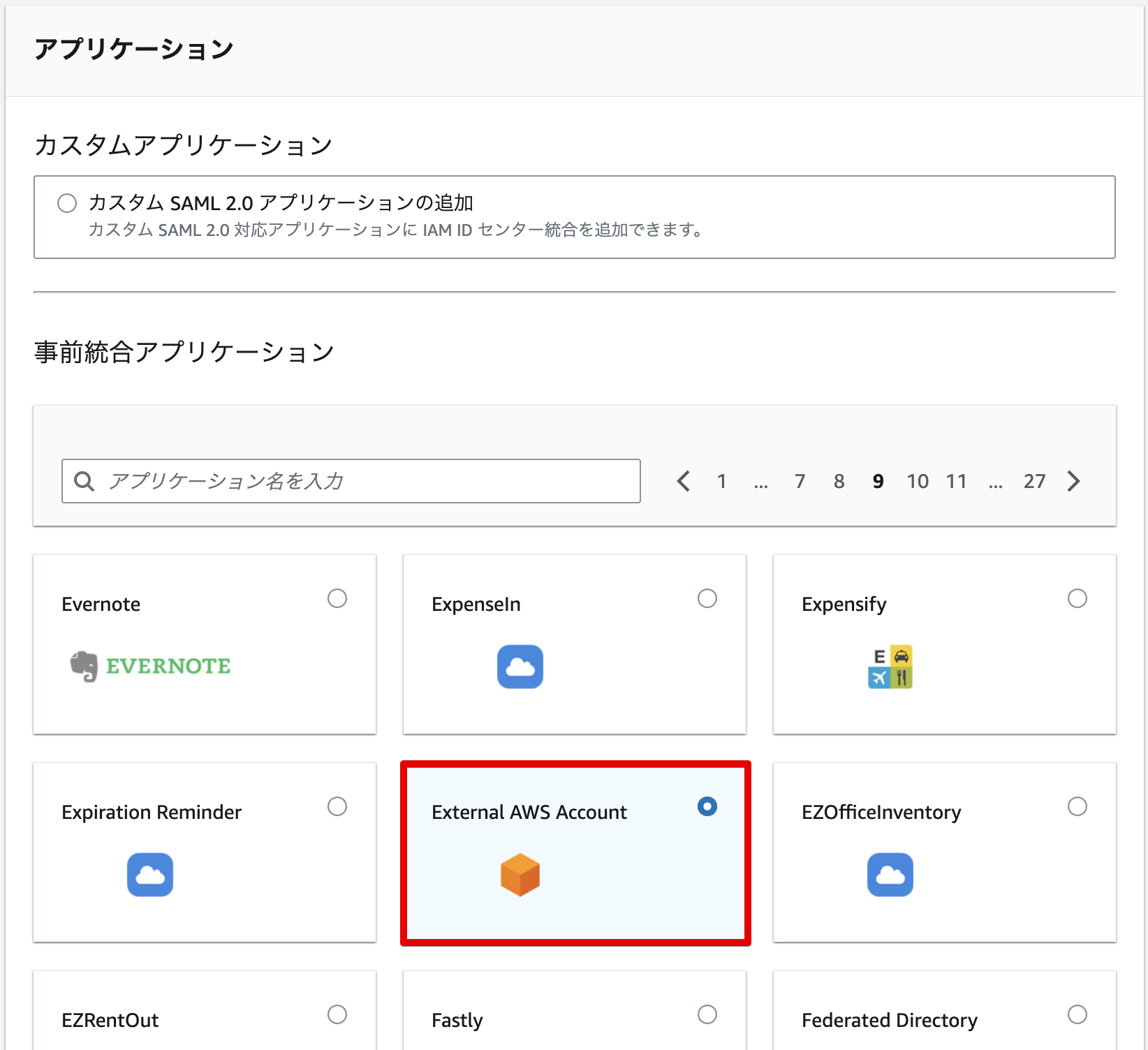Screen dimensions: 1148x1050
Task: Select the EZRentOut radio button
Action: click(x=337, y=1014)
